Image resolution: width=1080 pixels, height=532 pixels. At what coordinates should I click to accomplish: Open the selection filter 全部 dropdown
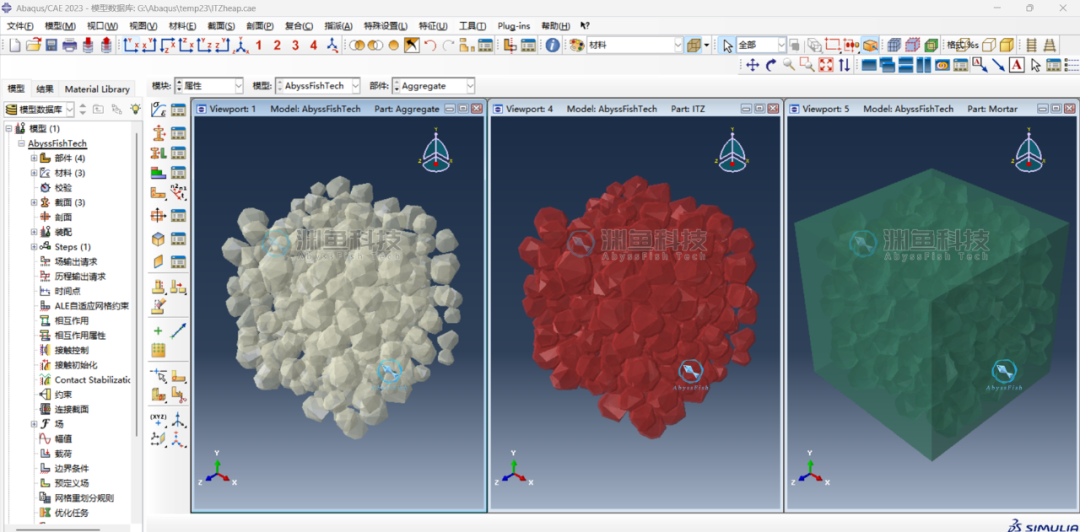761,45
